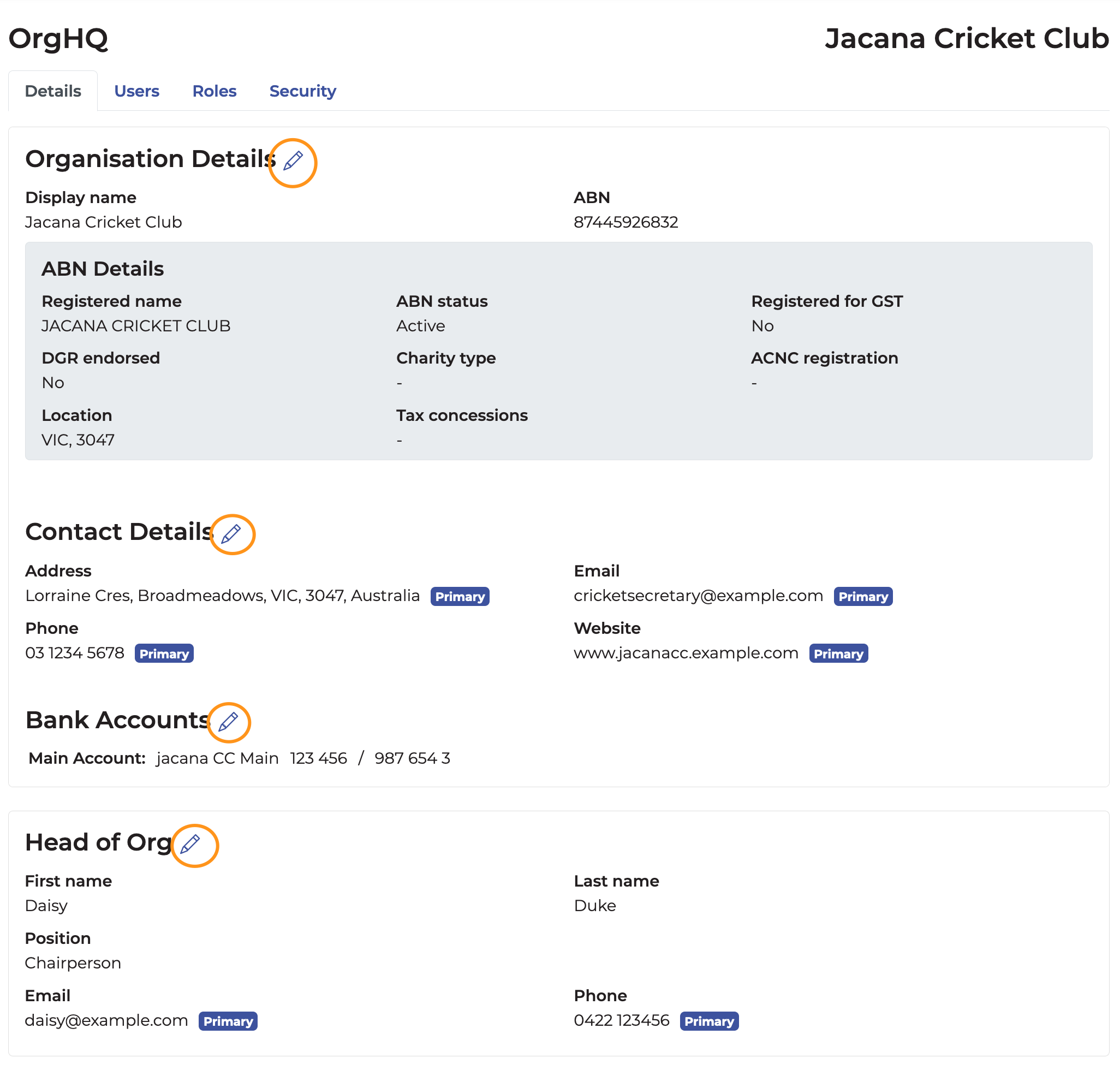Viewport: 1120px width, 1070px height.
Task: Click the Main Account bank entry
Action: point(240,759)
